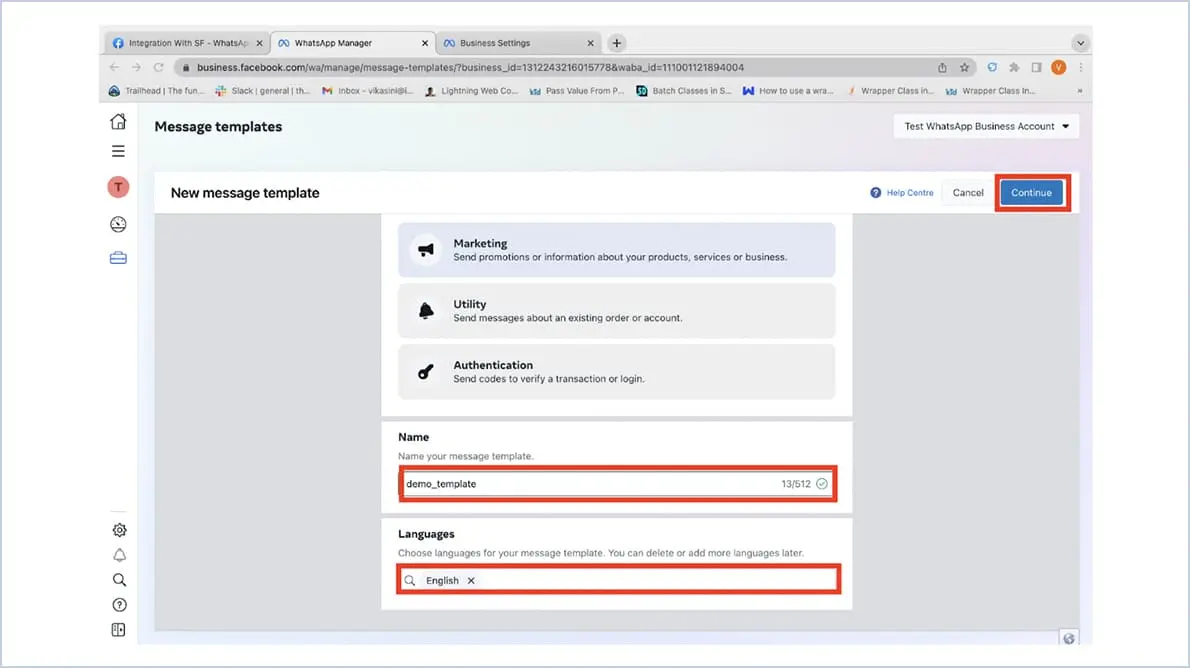Open search magnifier in left sidebar
Screen dimensions: 1190x668
point(119,580)
